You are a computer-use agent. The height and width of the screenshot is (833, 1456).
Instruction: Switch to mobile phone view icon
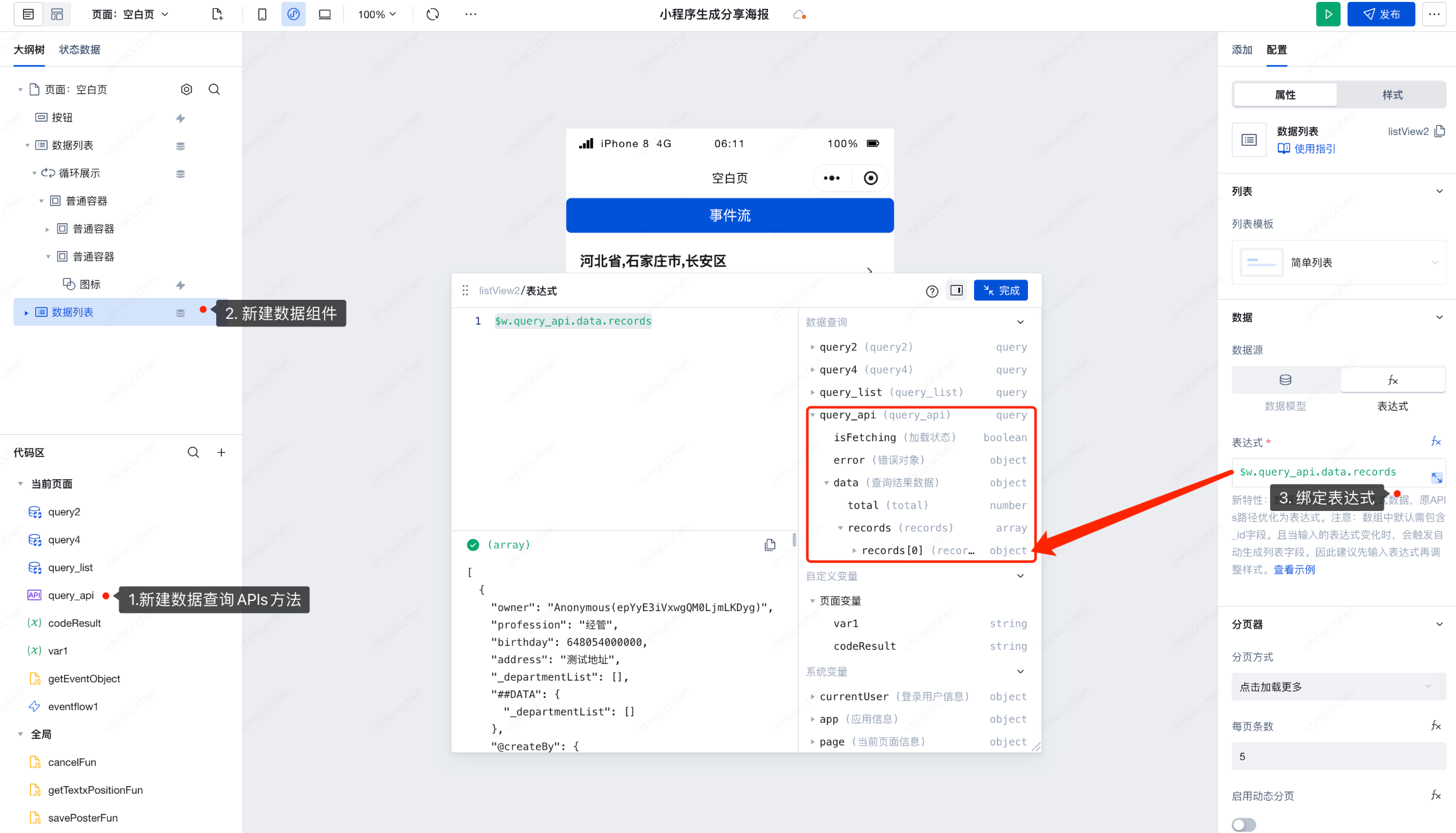[x=262, y=14]
